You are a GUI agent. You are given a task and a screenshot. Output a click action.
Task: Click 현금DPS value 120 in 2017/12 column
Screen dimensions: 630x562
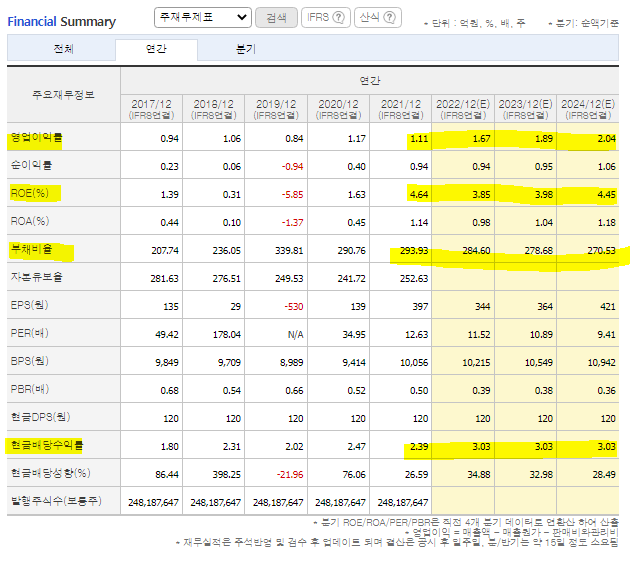[x=171, y=419]
